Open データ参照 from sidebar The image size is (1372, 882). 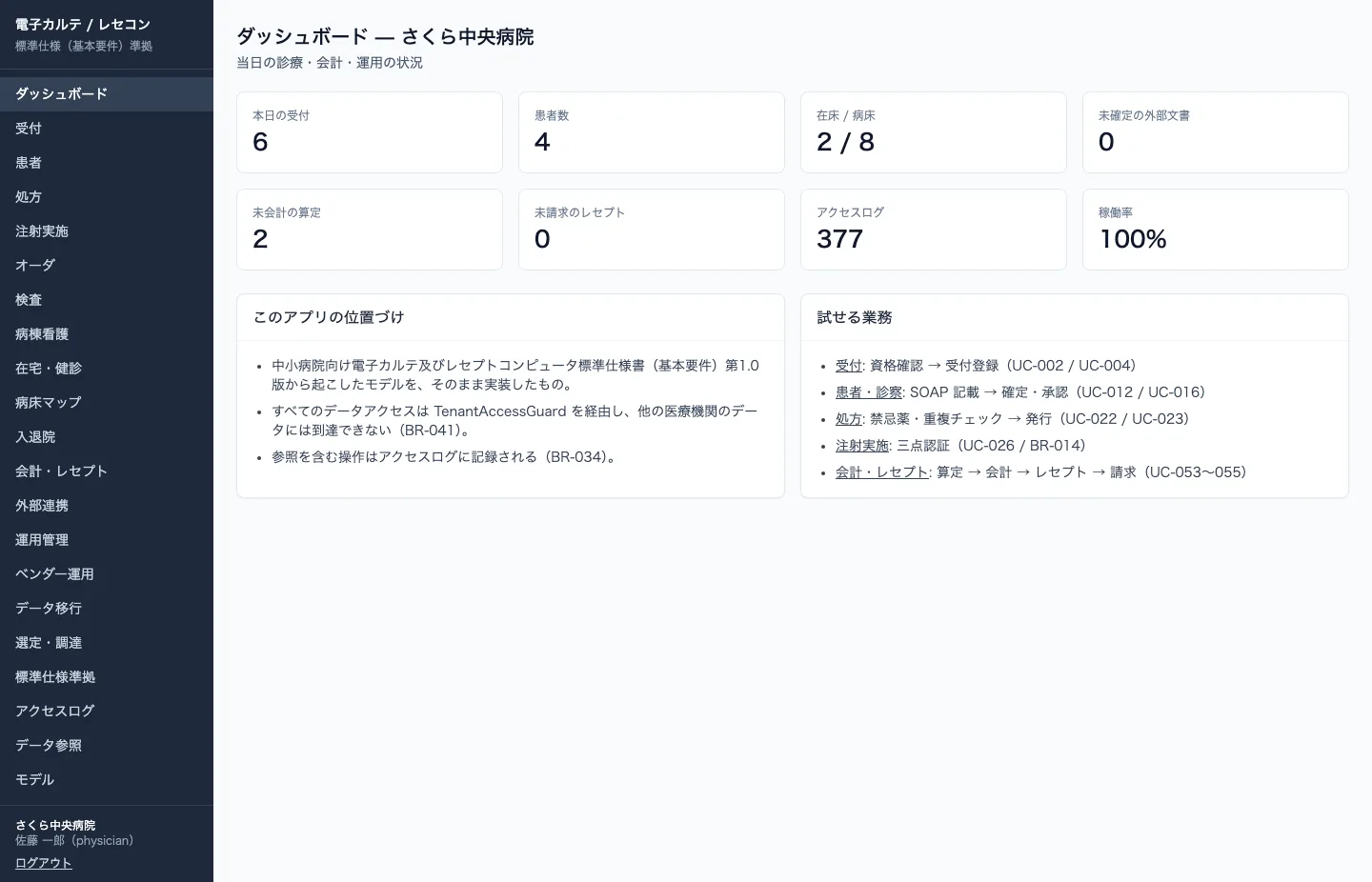(107, 746)
